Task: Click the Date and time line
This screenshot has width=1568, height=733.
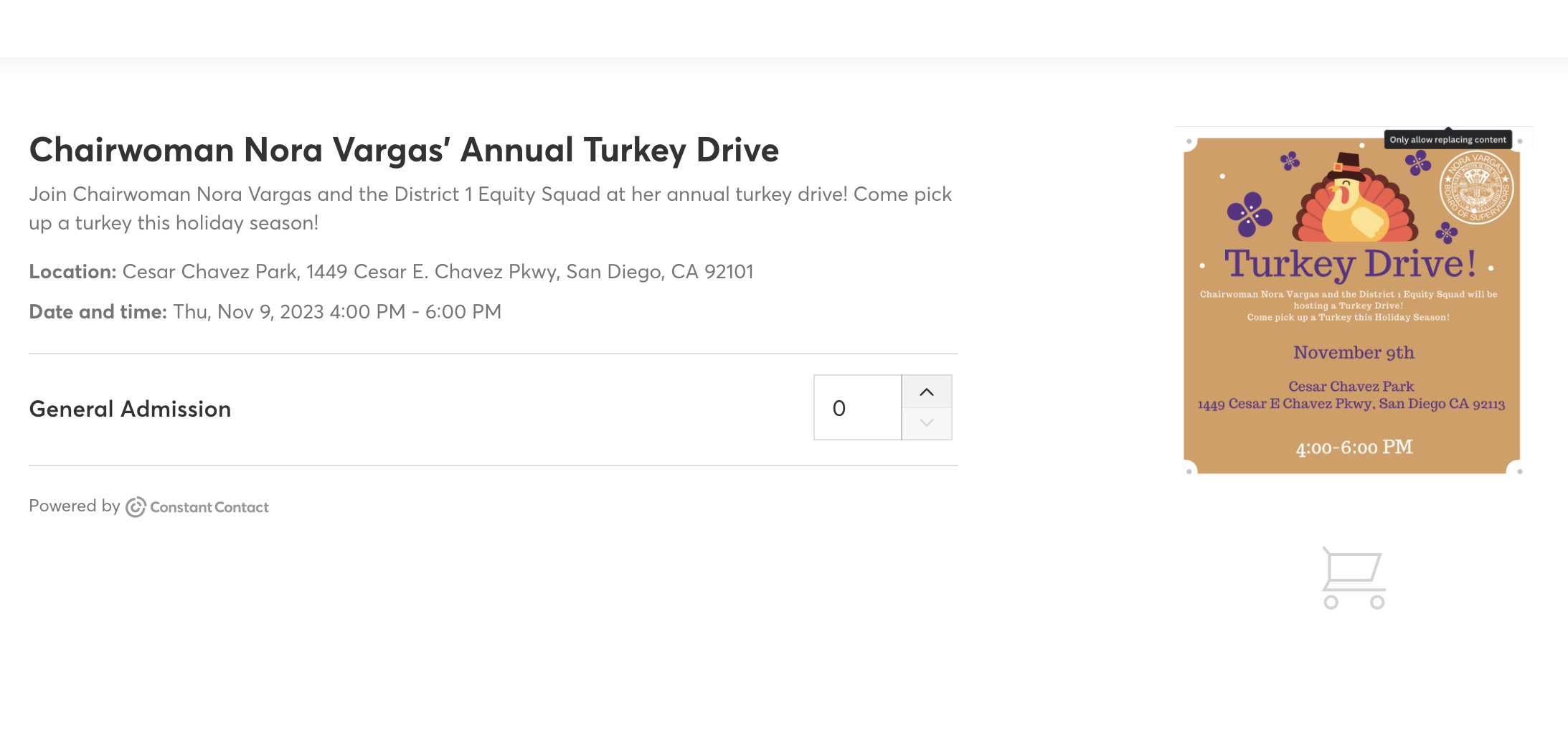Action: tap(265, 312)
